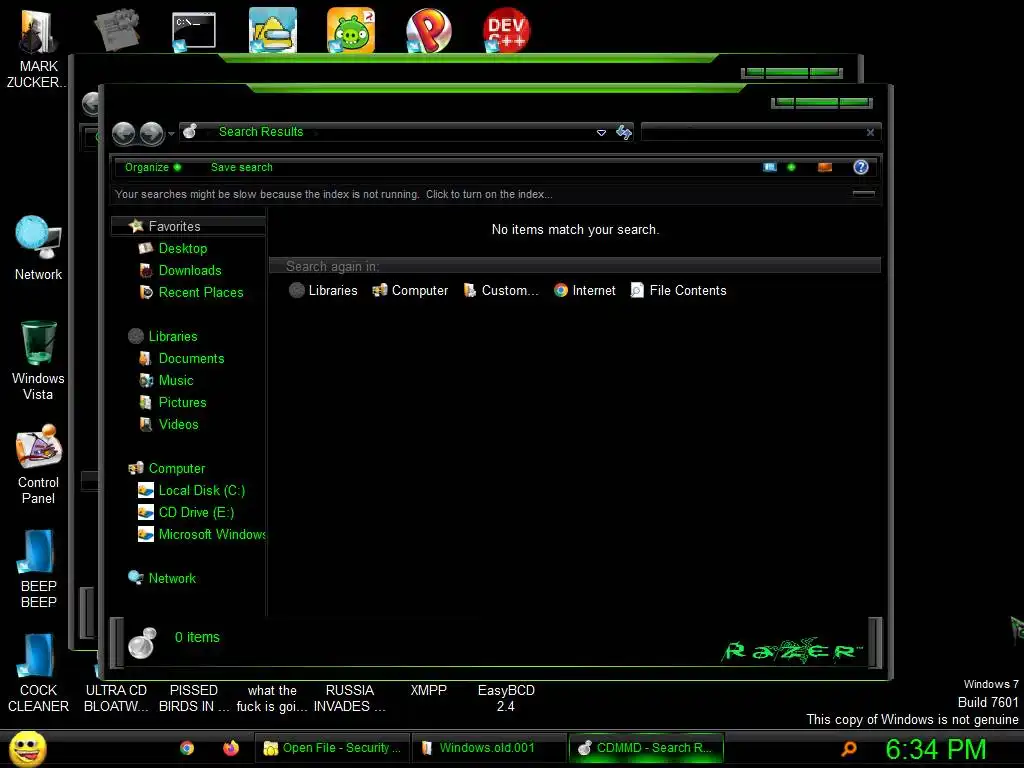Toggle the preview pane icon
Viewport: 1024px width, 768px height.
(825, 167)
